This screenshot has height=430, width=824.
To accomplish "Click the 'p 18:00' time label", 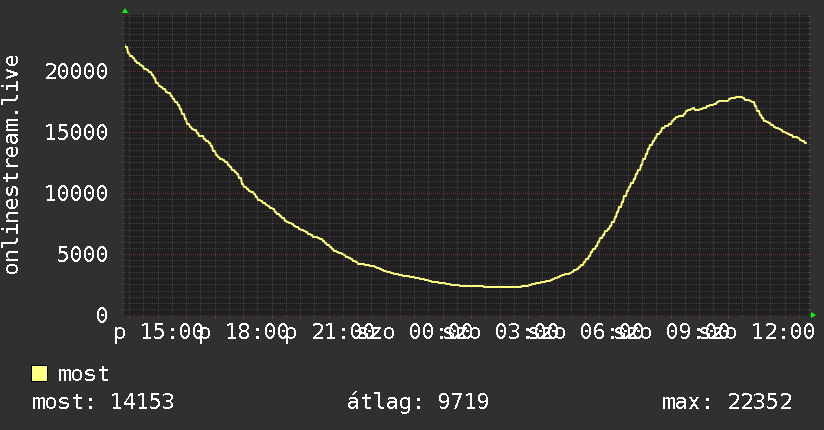I will tap(244, 332).
